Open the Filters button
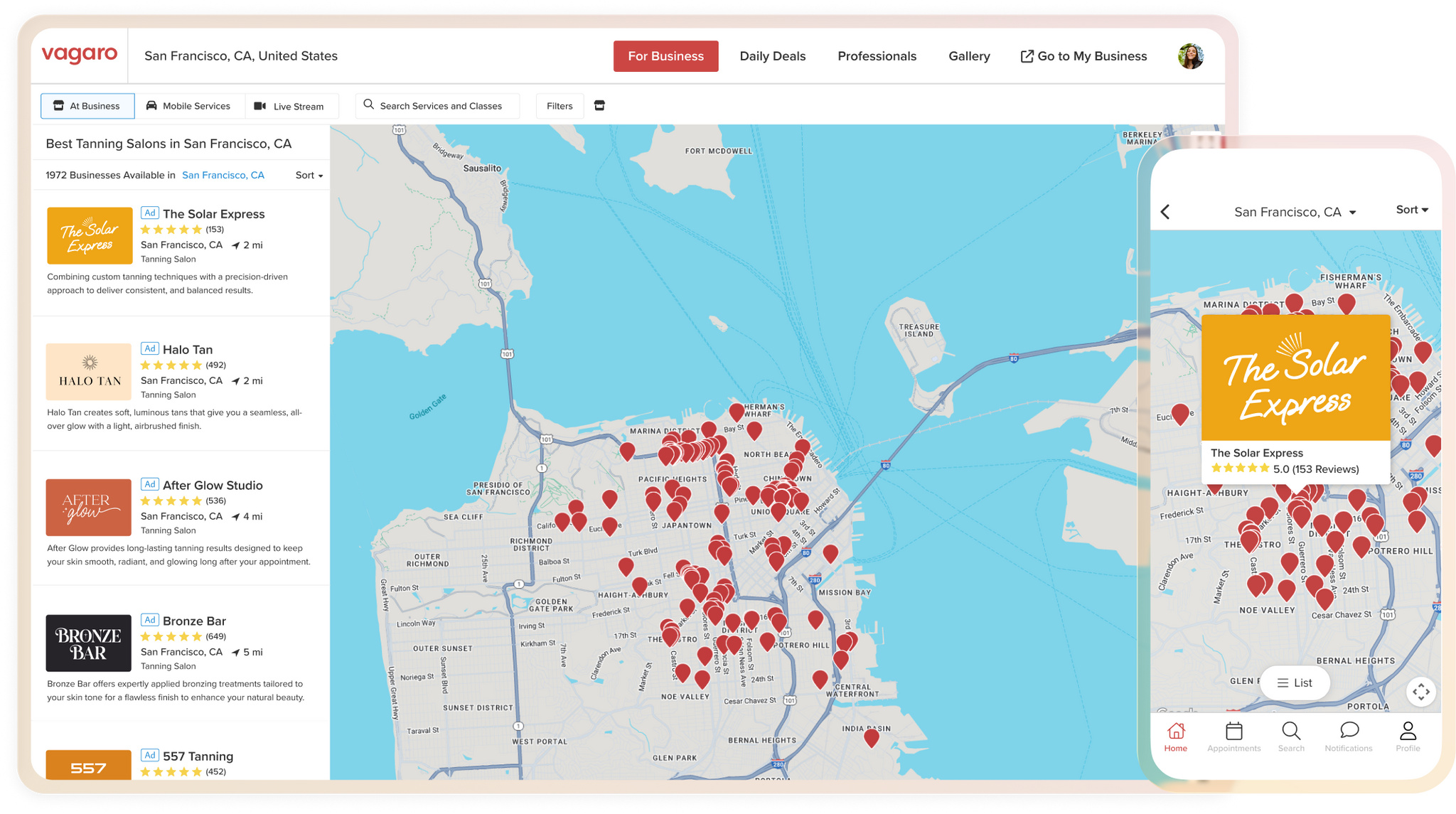This screenshot has width=1456, height=814. tap(560, 106)
